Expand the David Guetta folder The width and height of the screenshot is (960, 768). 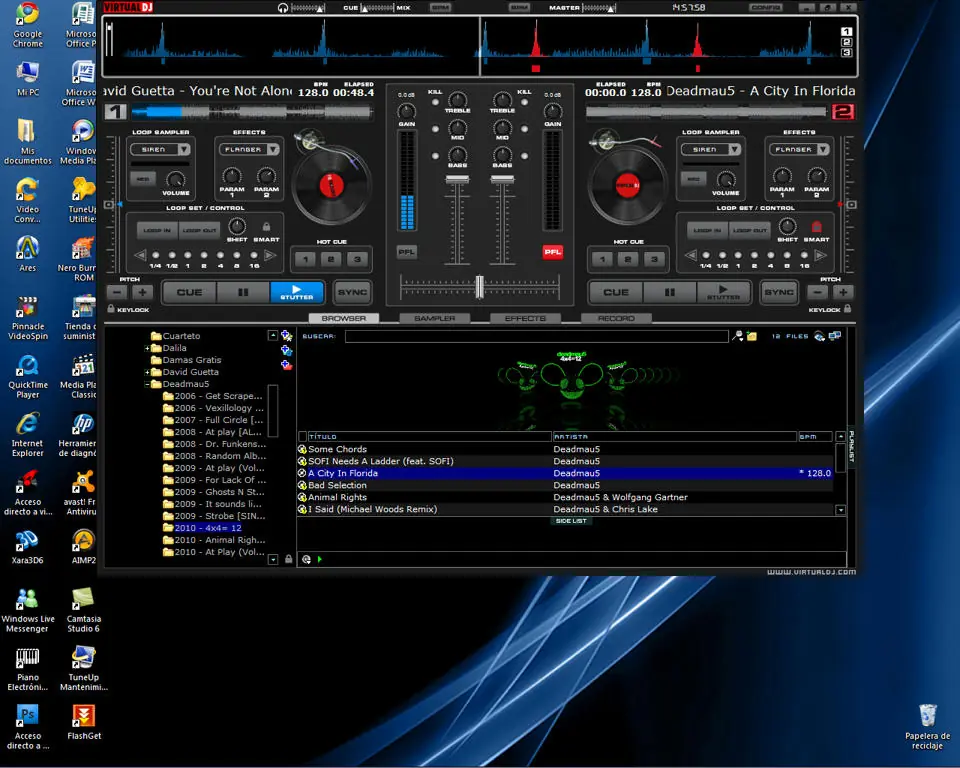148,372
